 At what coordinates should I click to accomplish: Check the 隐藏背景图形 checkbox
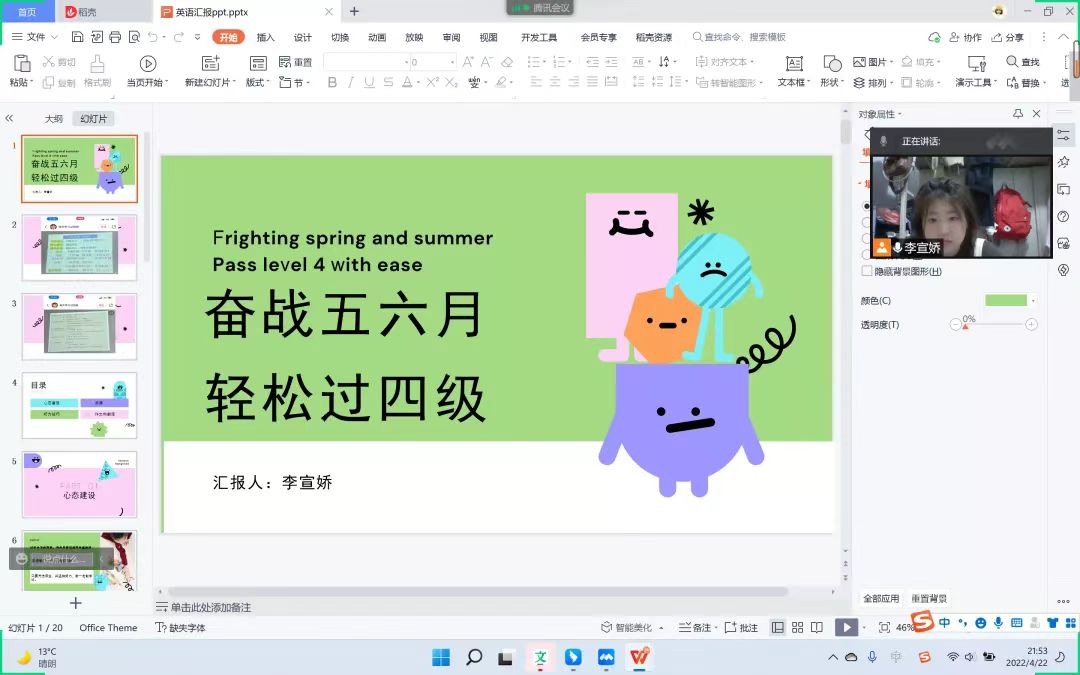pos(867,271)
